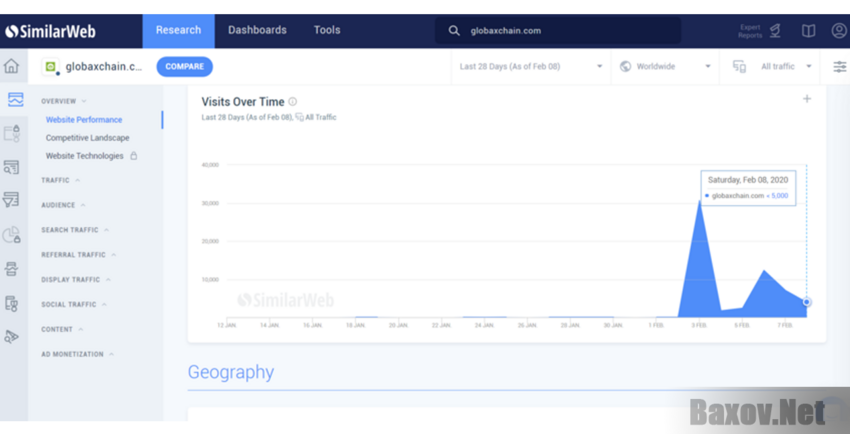Open the knowledge book icon in header
The height and width of the screenshot is (434, 850).
[x=808, y=31]
